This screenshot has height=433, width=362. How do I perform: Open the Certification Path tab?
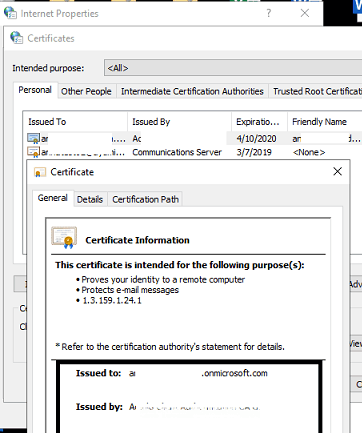click(x=145, y=199)
